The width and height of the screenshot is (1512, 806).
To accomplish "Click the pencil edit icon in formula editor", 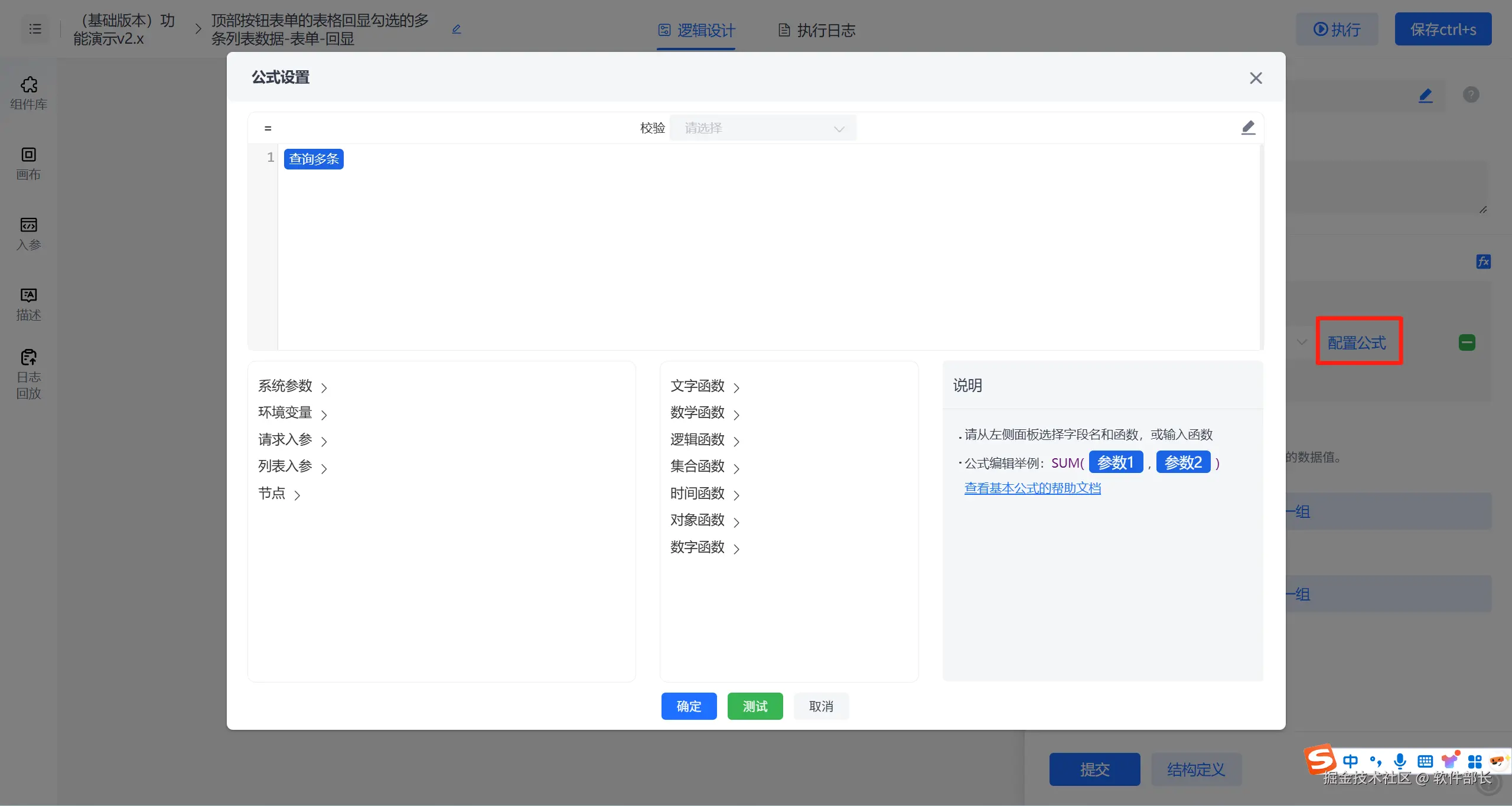I will click(1247, 128).
